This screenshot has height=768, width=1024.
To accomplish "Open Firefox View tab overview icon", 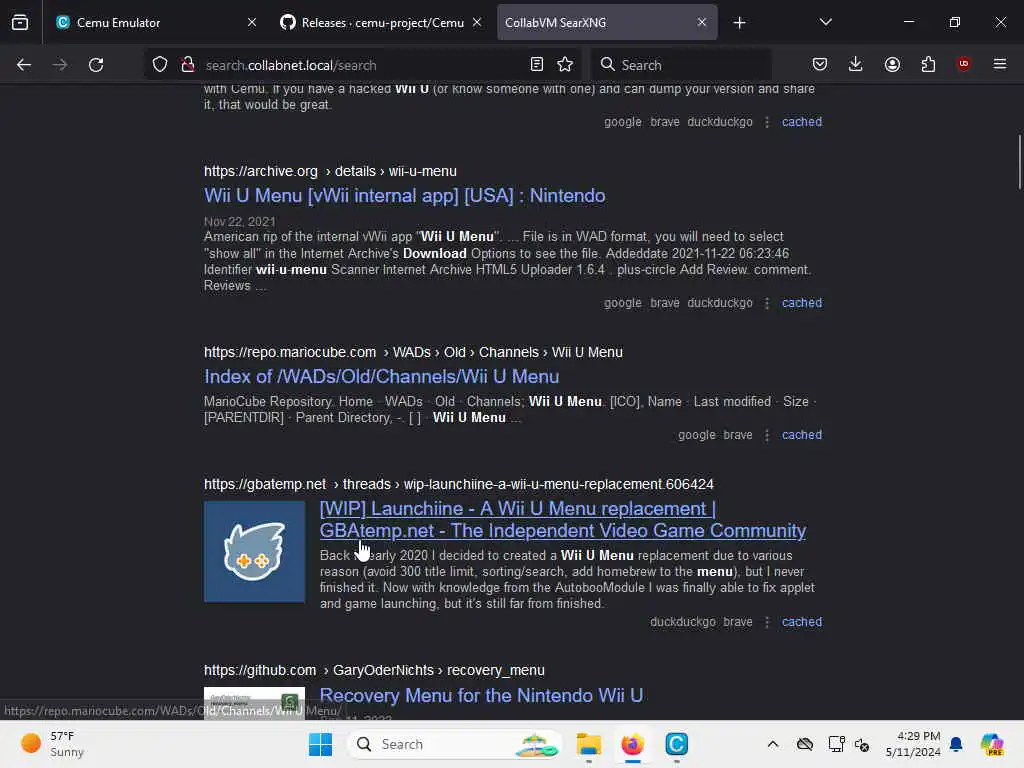I will (20, 22).
